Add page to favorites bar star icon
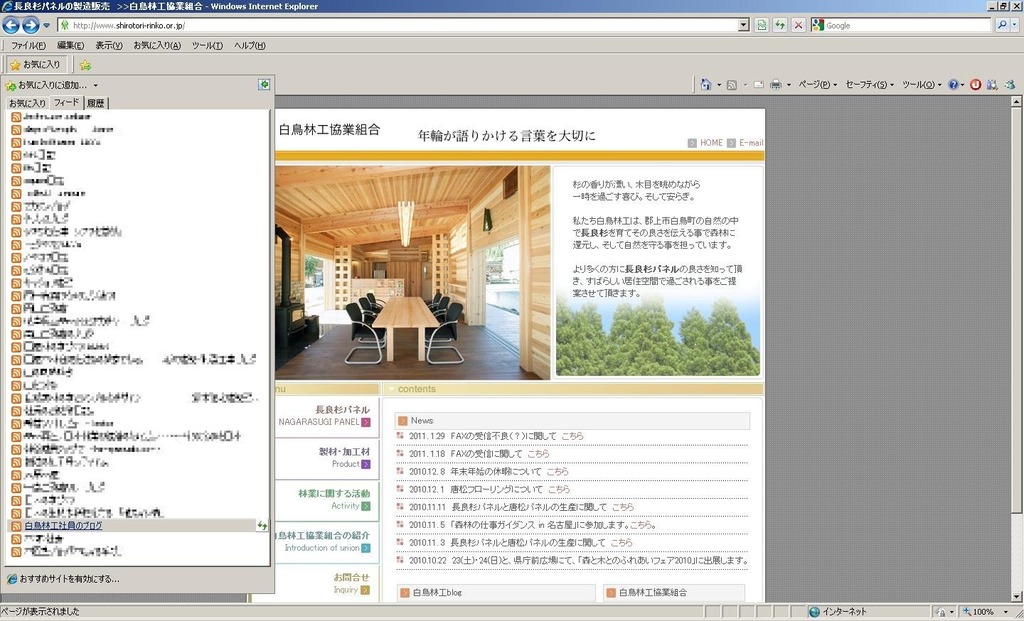Screen dimensions: 1024x621 85,65
